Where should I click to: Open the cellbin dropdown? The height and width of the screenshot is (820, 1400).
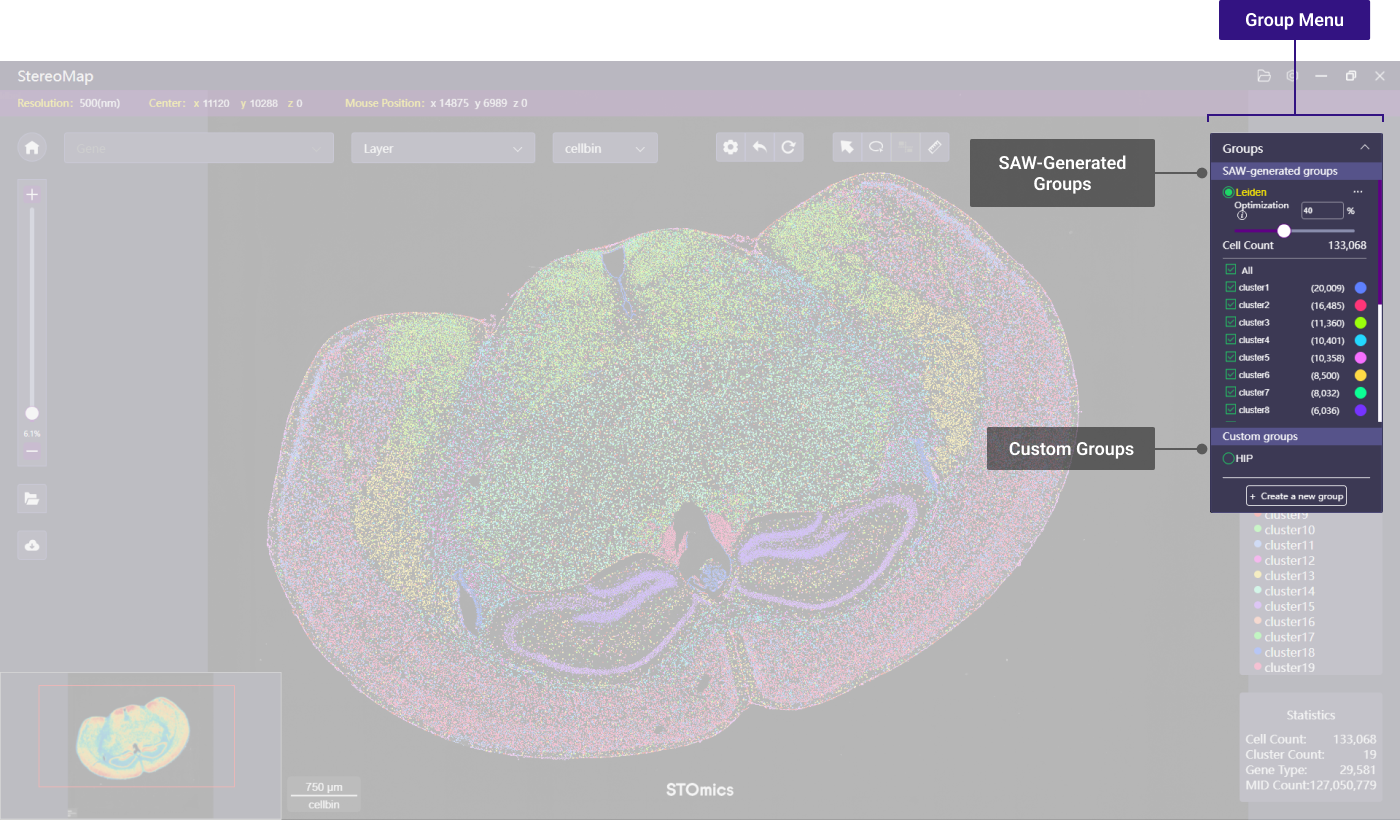click(604, 148)
